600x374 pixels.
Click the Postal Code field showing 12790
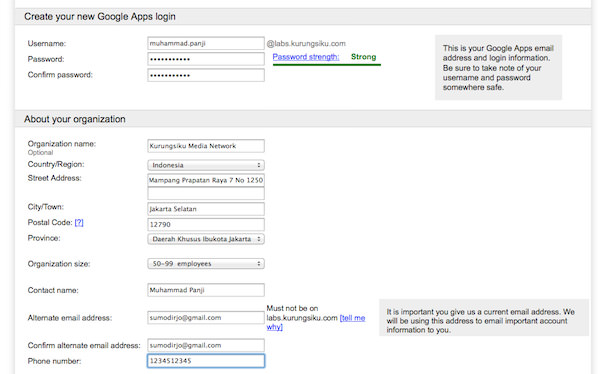[206, 224]
